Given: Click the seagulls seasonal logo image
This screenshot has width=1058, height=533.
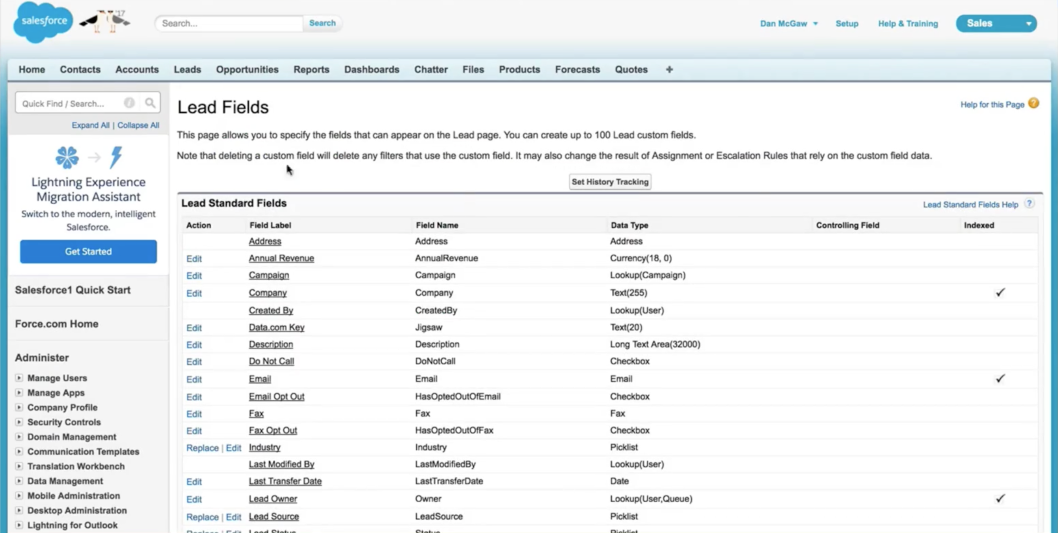Looking at the screenshot, I should point(105,20).
